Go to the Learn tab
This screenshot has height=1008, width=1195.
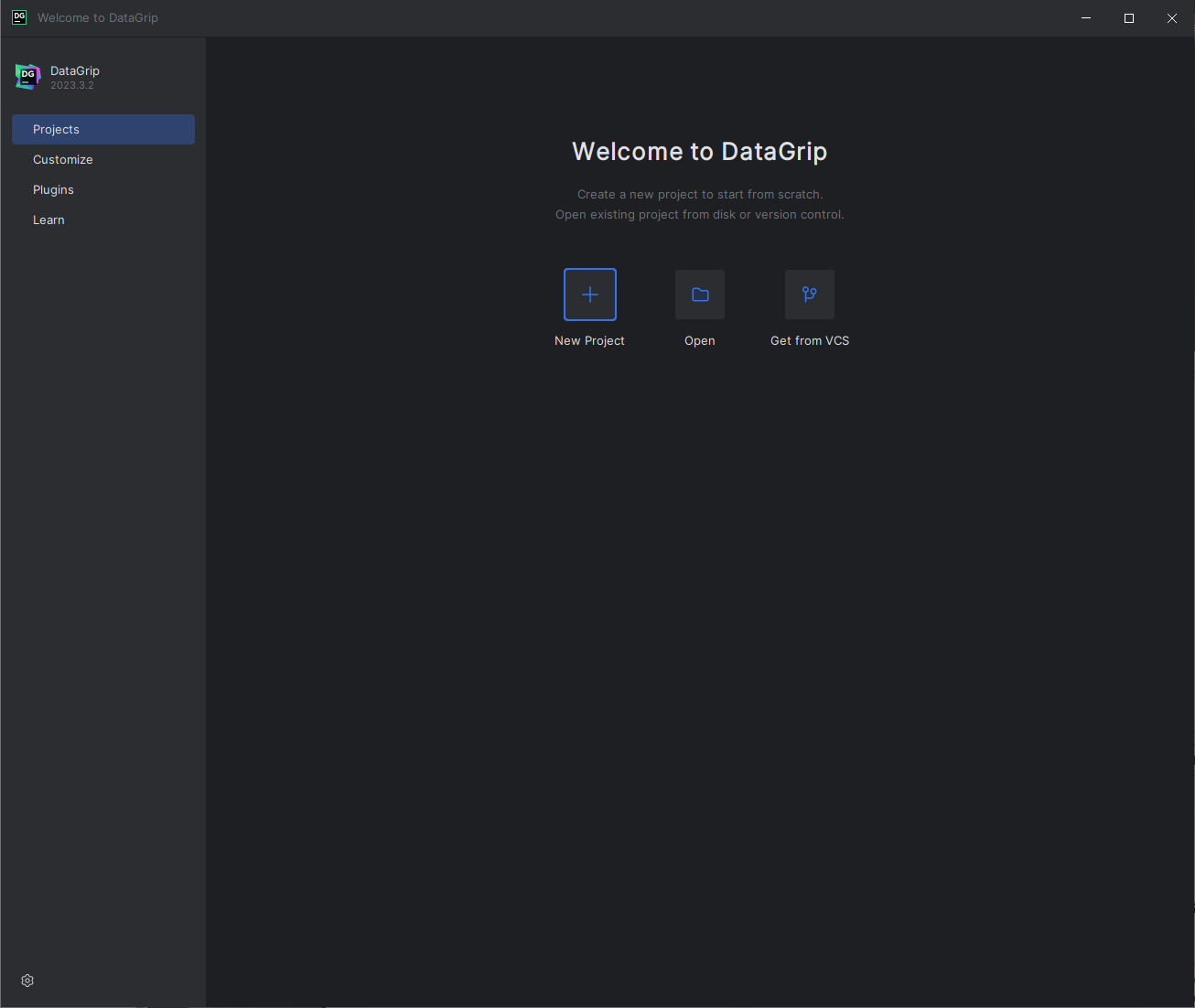click(103, 220)
